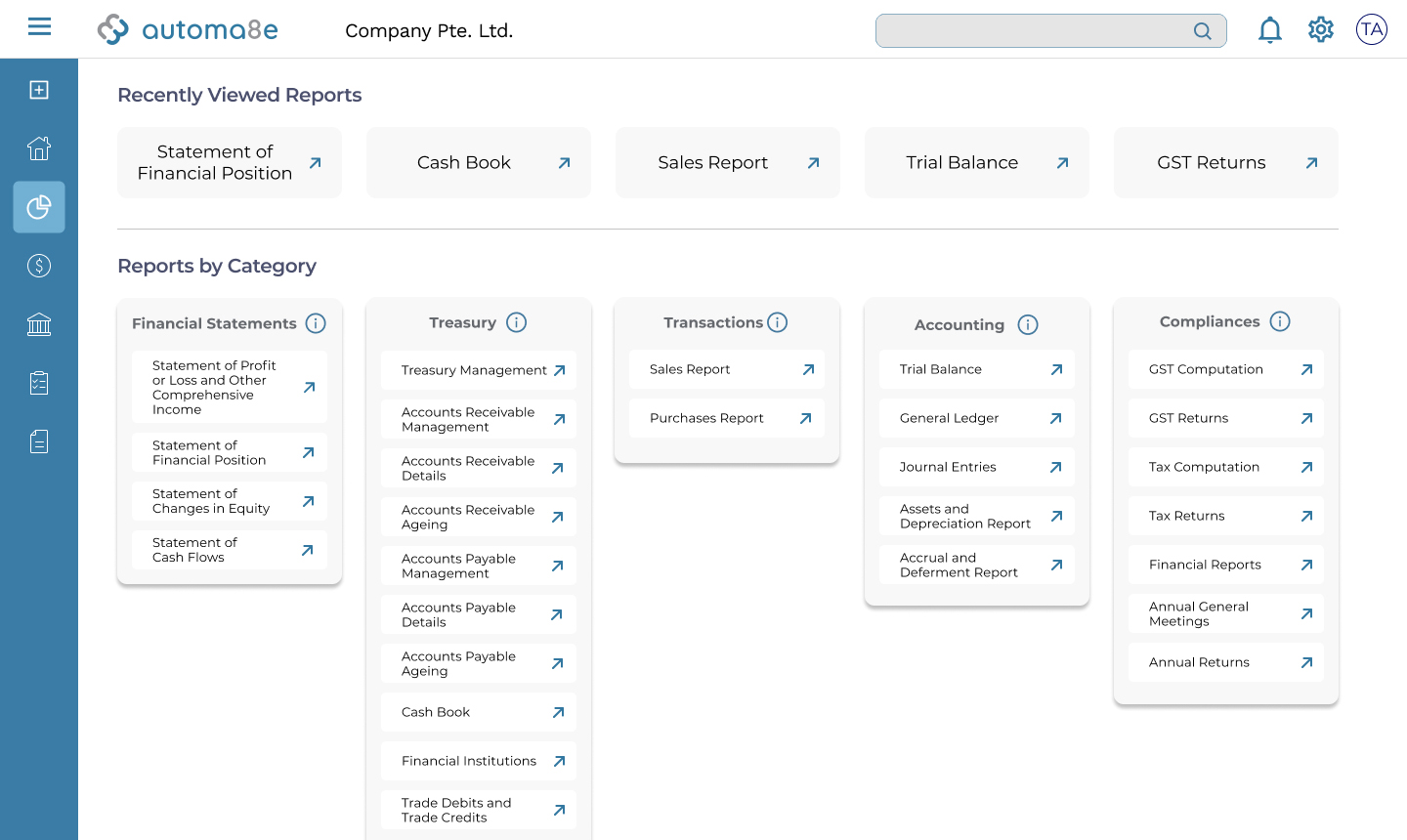Open Accounts Receivable Details report
This screenshot has width=1407, height=840.
click(479, 468)
